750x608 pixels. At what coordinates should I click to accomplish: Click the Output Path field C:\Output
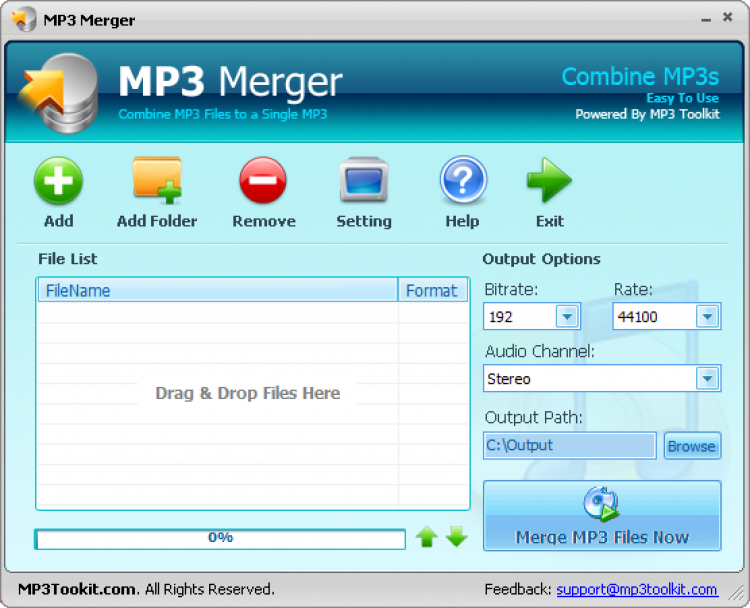(569, 446)
